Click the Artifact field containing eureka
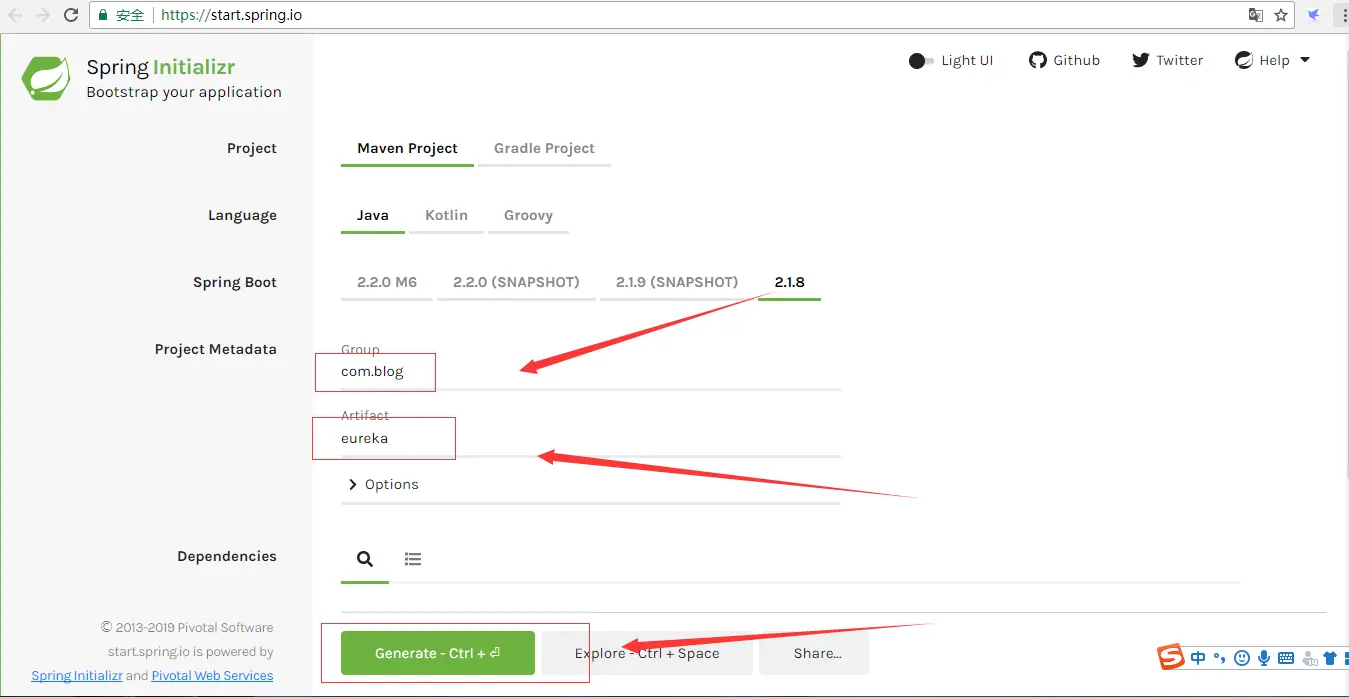 [590, 438]
